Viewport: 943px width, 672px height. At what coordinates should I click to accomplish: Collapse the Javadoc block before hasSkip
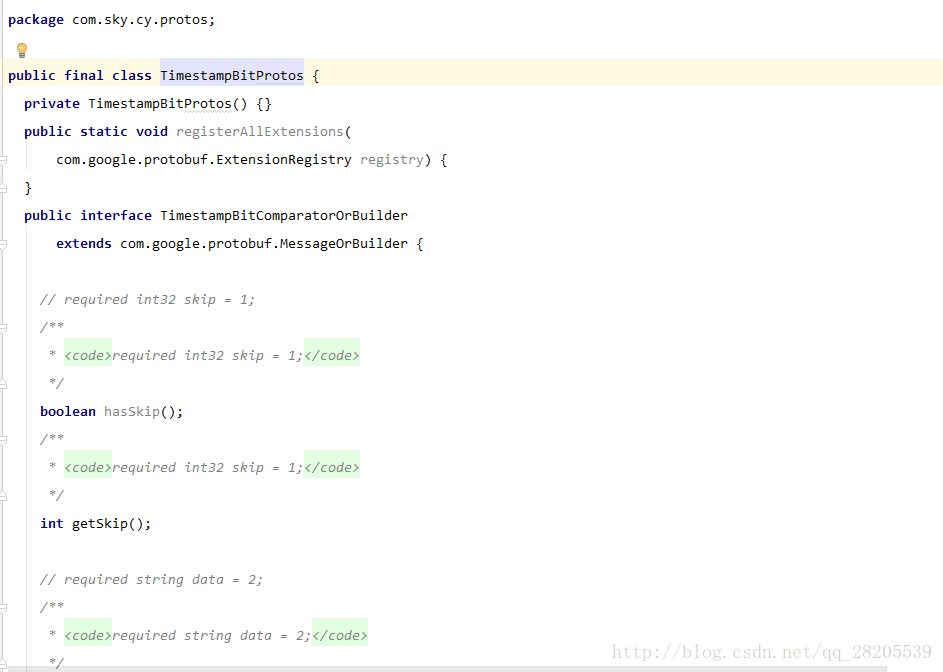[3, 328]
